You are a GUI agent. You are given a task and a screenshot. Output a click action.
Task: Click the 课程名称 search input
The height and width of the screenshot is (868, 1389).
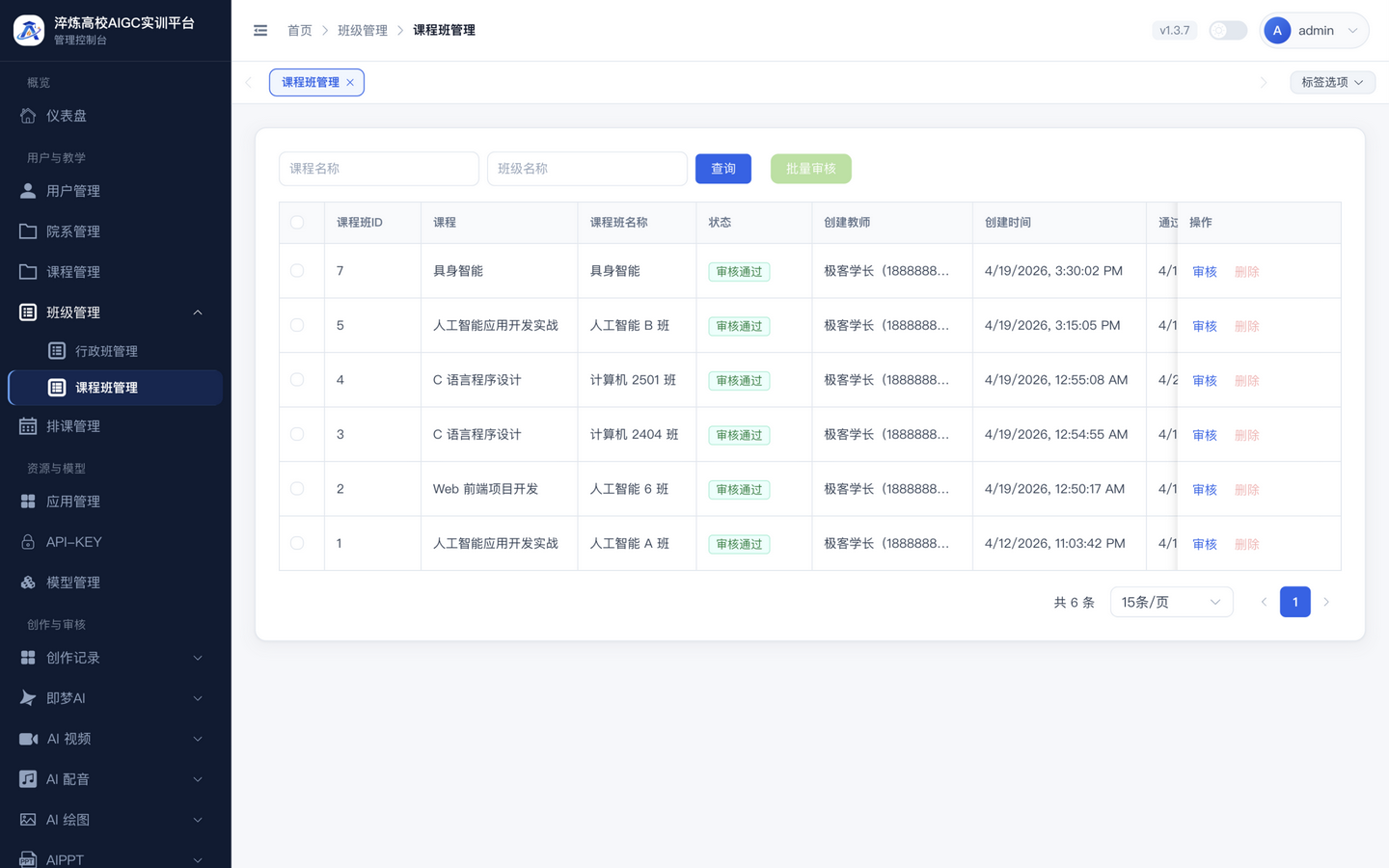(x=379, y=169)
